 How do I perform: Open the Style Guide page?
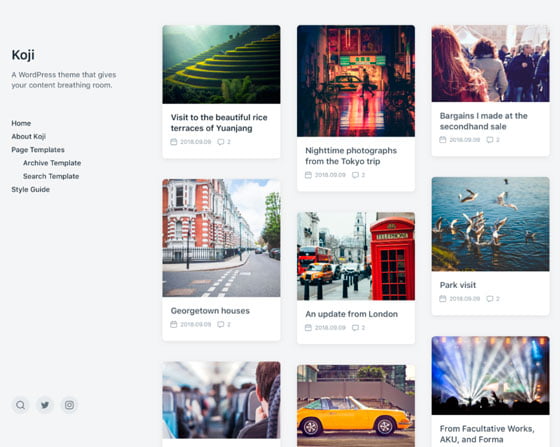tap(30, 189)
